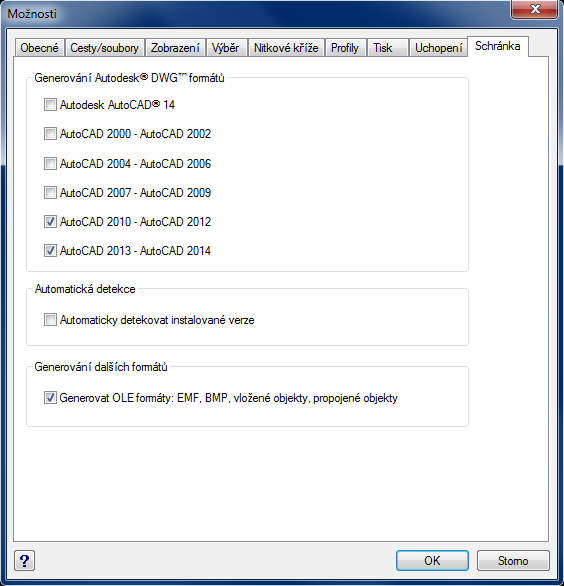
Task: Click the question mark help icon
Action: click(x=25, y=561)
